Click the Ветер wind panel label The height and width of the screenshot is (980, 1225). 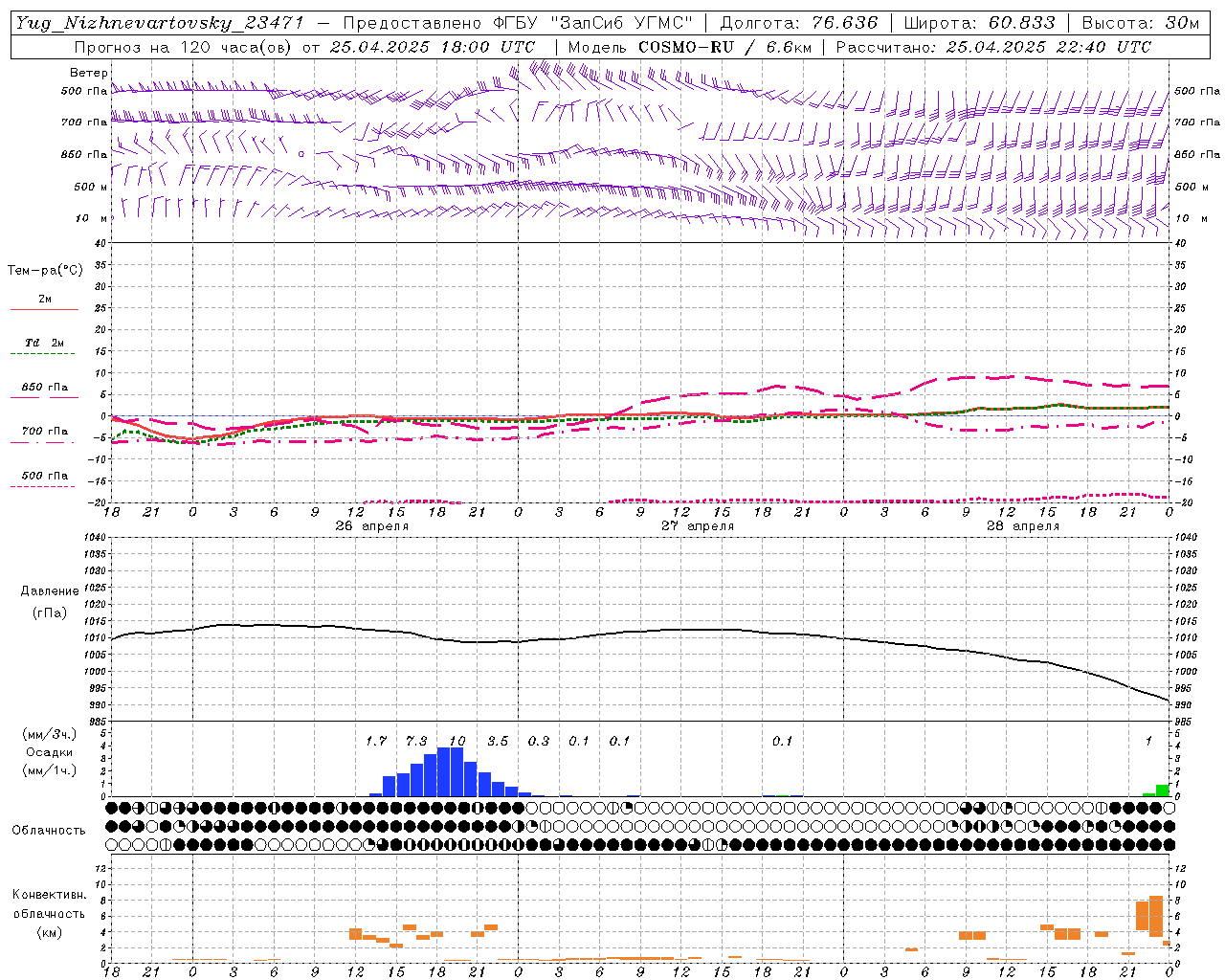tap(88, 73)
